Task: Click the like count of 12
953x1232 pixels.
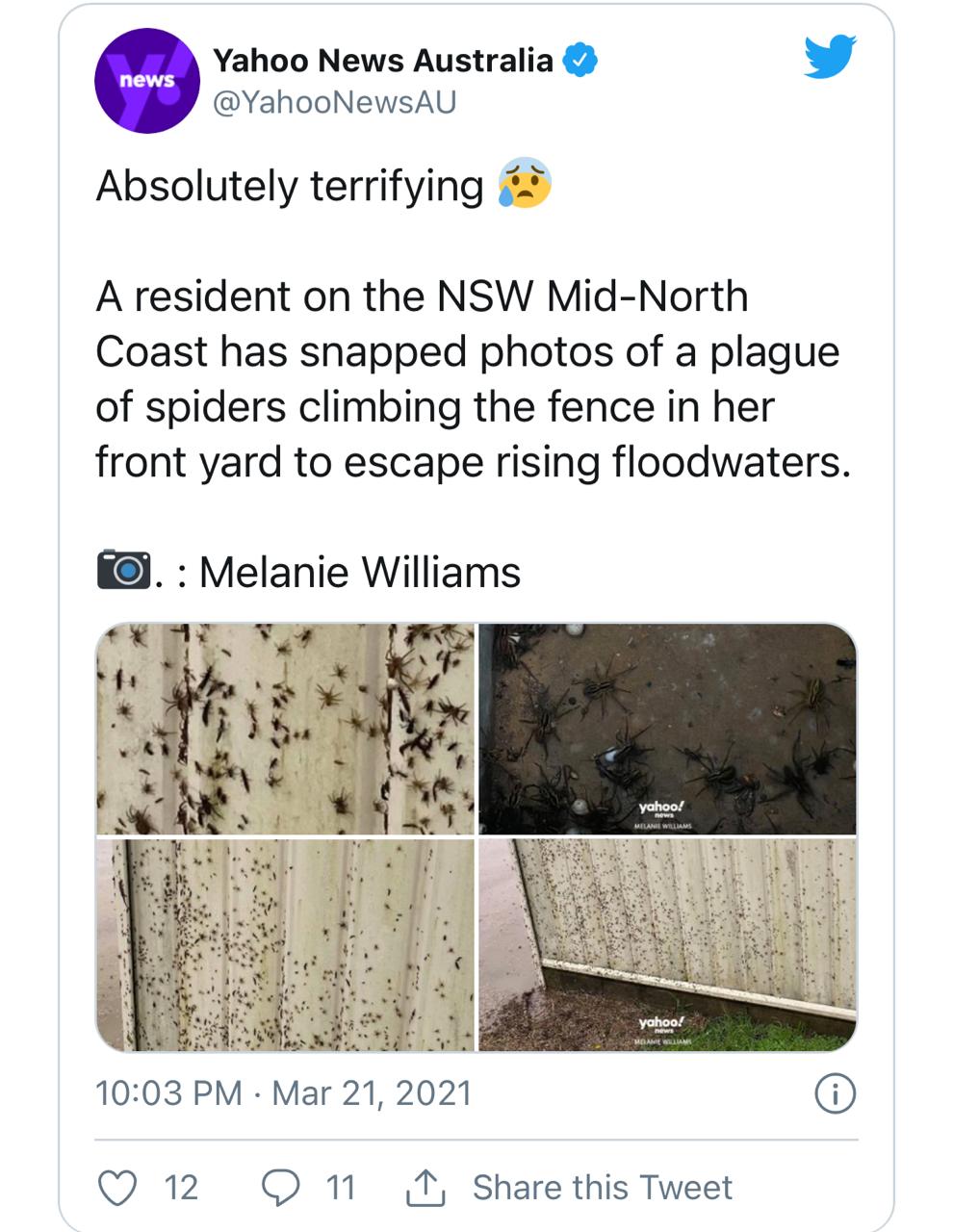Action: tap(181, 1188)
